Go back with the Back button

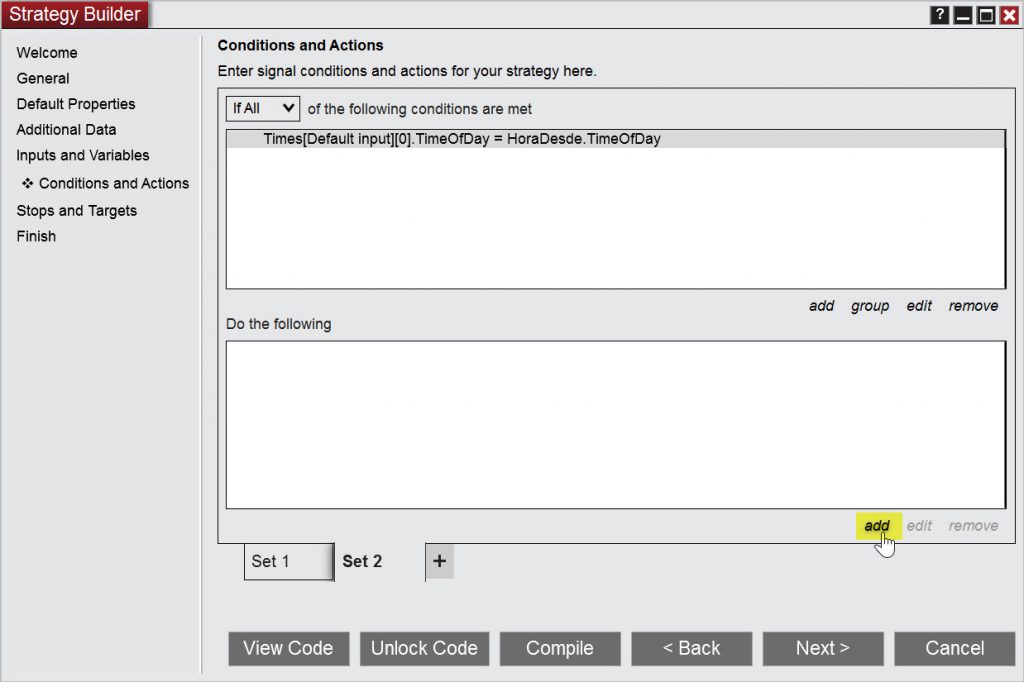click(x=692, y=649)
